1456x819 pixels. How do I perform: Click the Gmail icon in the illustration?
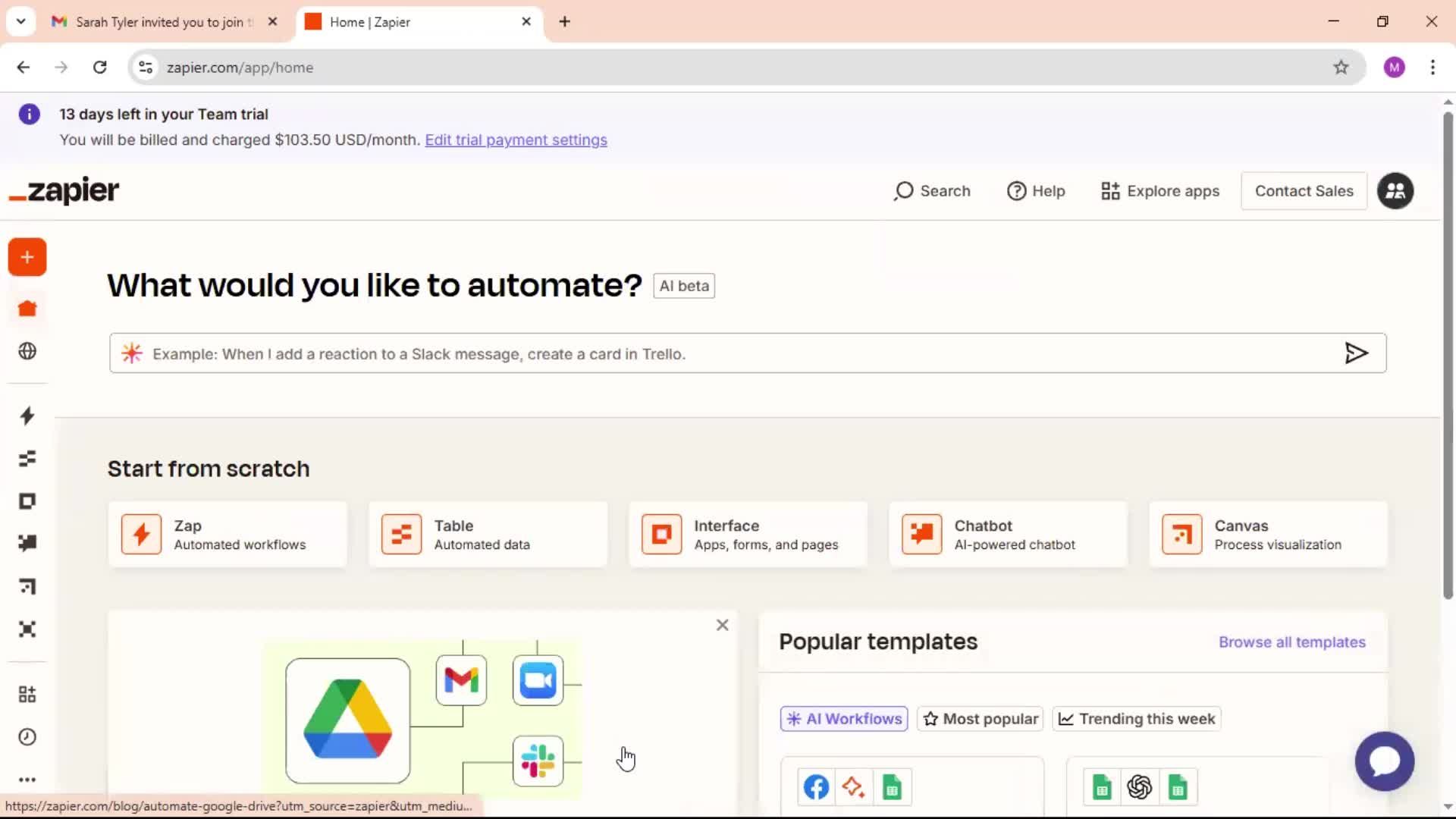point(461,680)
